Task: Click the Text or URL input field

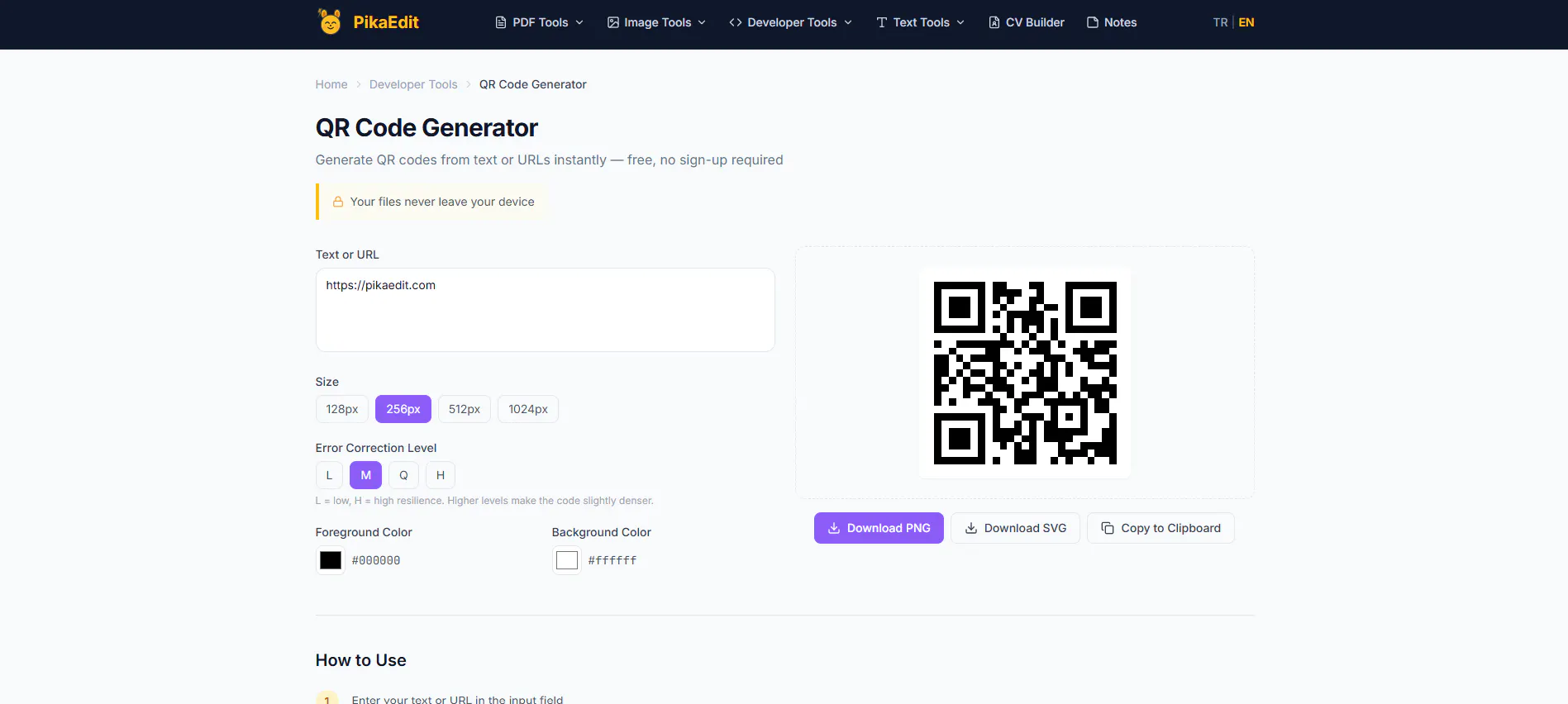Action: 546,310
